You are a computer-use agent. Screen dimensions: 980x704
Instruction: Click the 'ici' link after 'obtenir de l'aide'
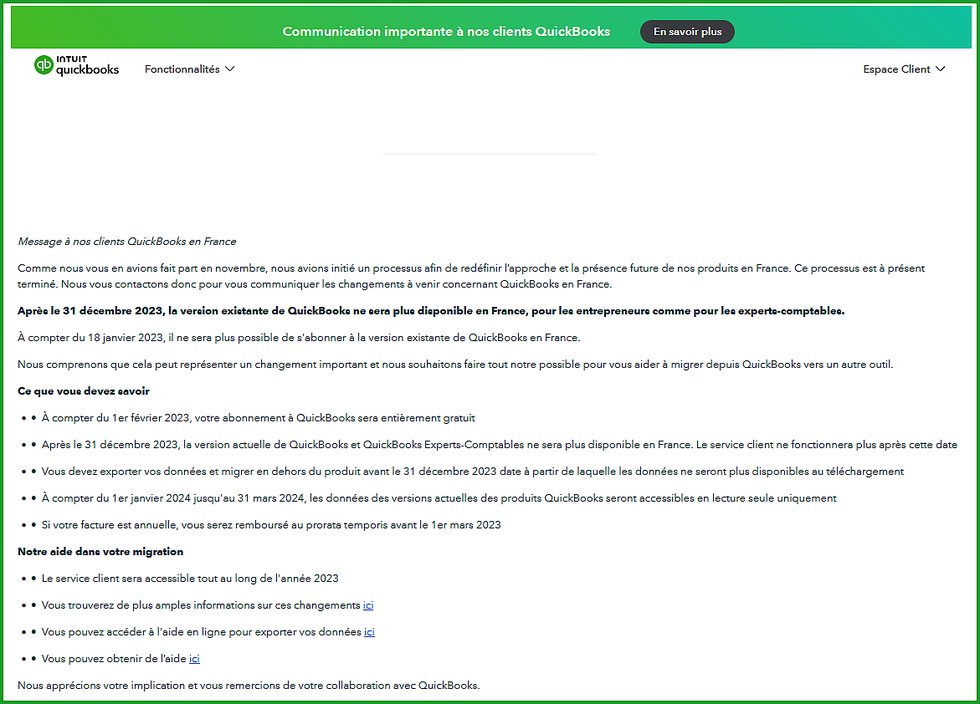[194, 658]
